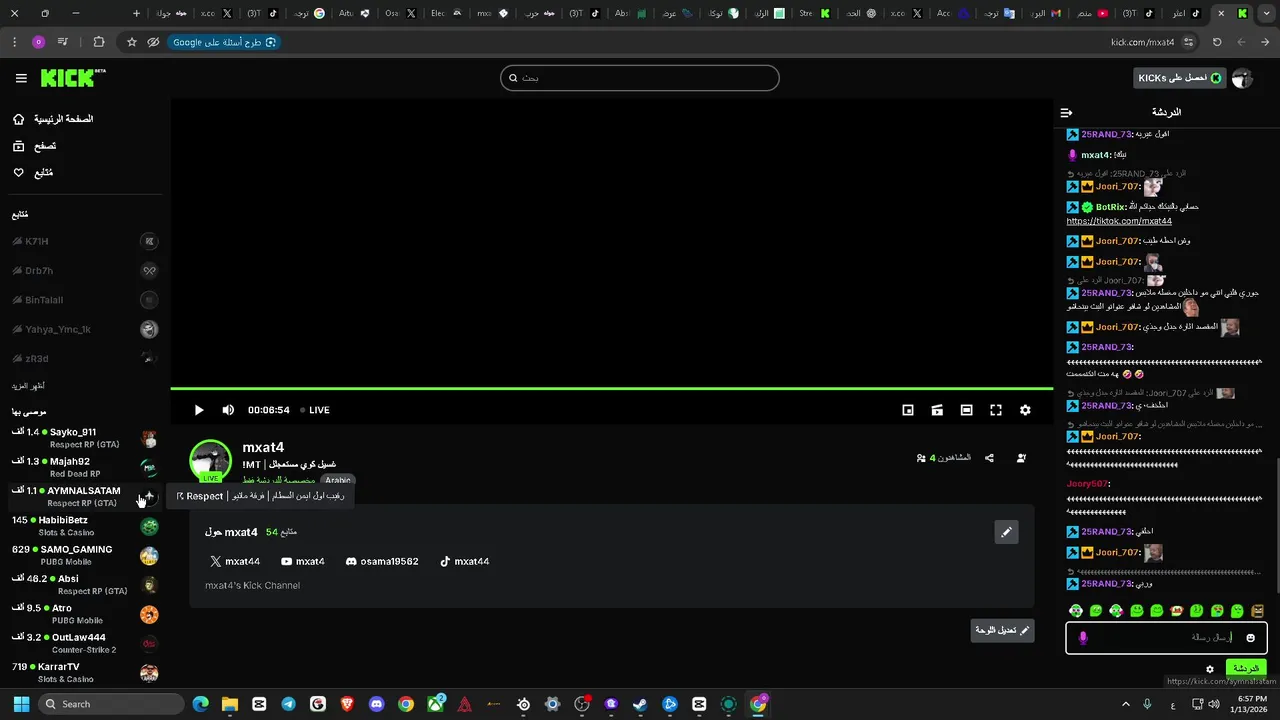
Task: Click the follow user icon beside share
Action: (x=1021, y=458)
